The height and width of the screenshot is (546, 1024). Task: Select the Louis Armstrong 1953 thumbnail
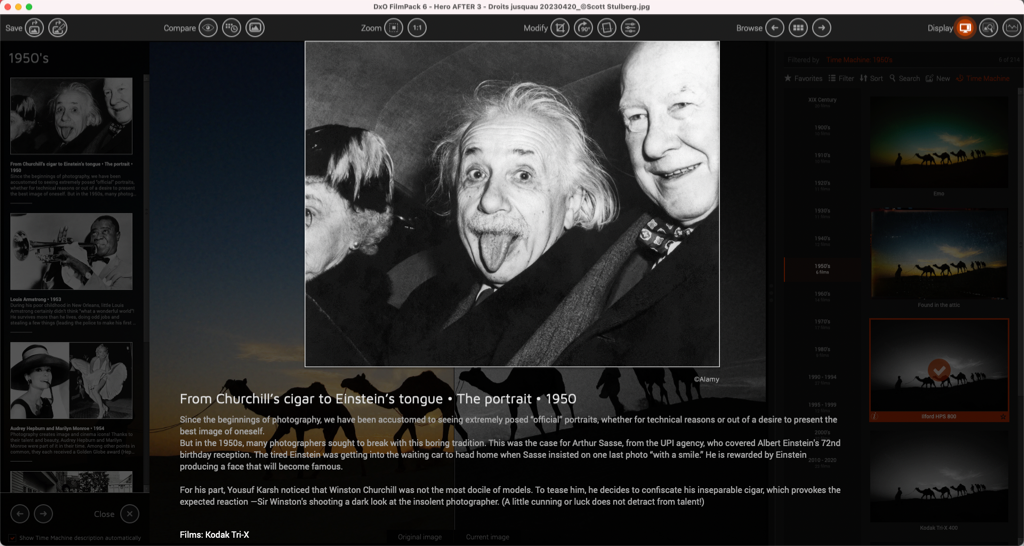[71, 252]
